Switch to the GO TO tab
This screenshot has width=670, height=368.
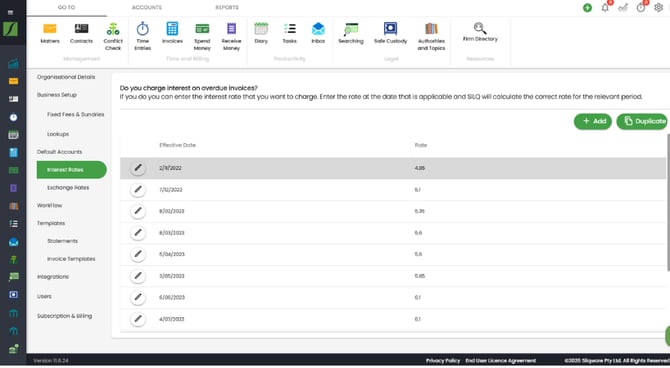(66, 8)
